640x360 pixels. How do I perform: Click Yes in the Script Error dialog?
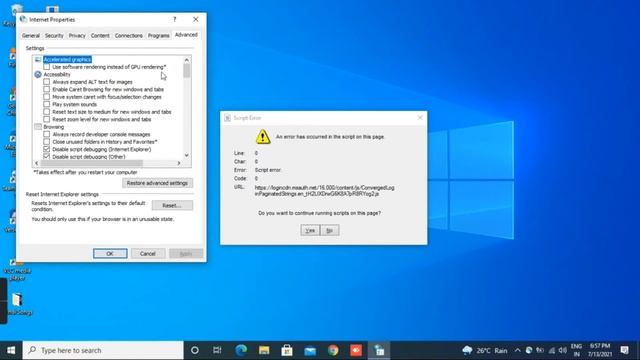click(x=310, y=230)
